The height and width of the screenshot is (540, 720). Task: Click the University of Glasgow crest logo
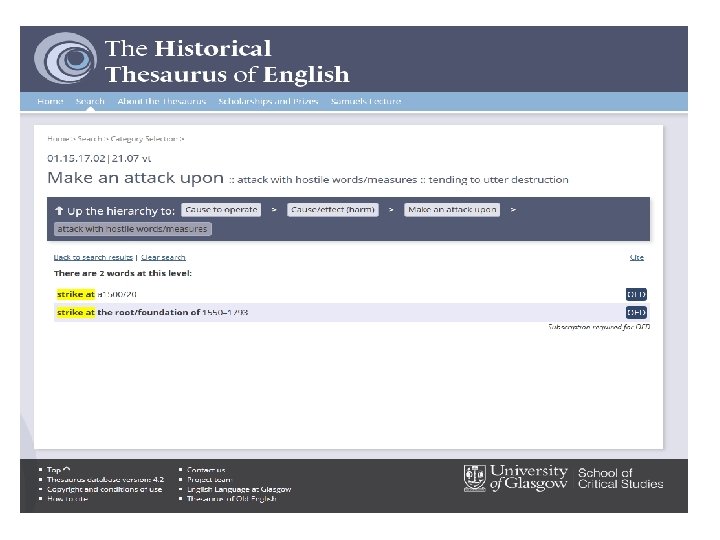click(474, 478)
